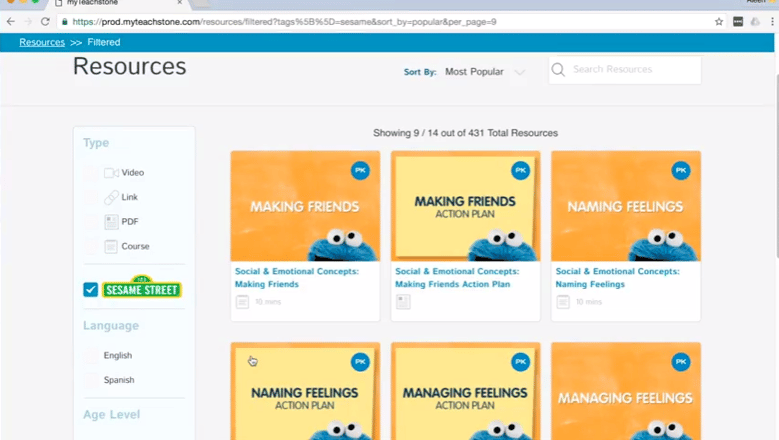Click the browser reload icon
The width and height of the screenshot is (779, 440).
coord(45,21)
